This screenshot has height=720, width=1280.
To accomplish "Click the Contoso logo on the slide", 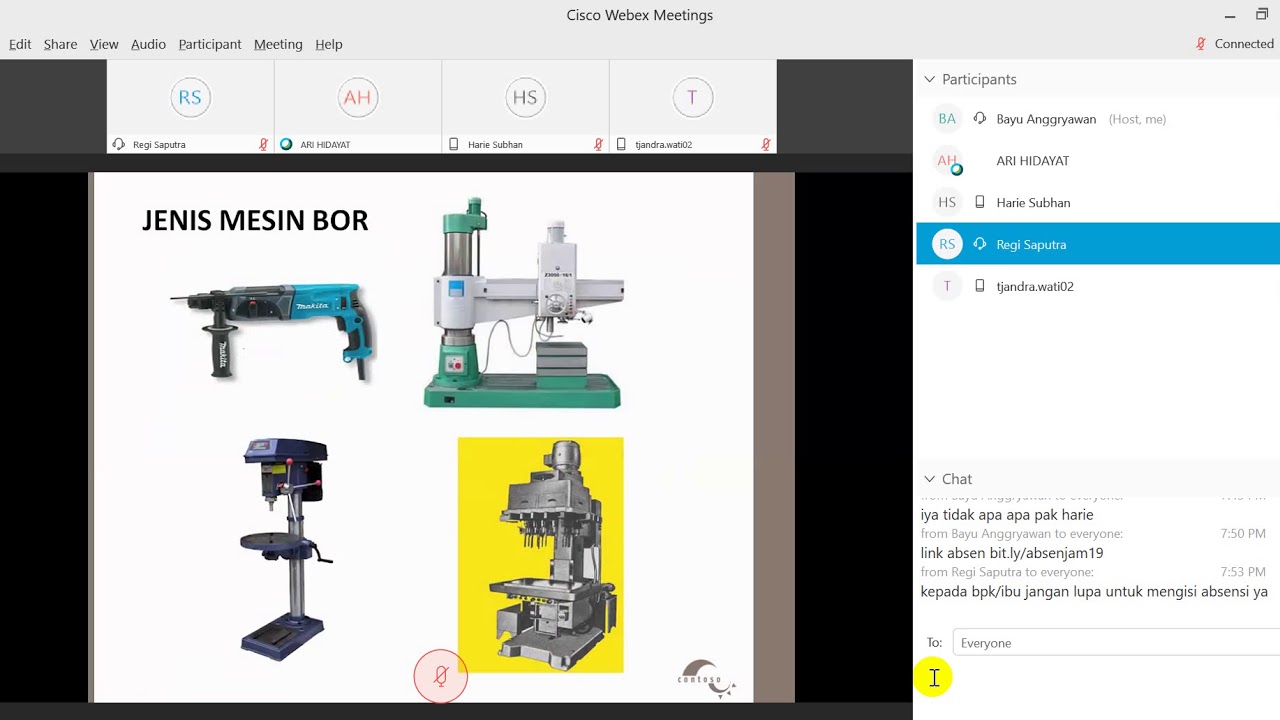I will point(706,677).
